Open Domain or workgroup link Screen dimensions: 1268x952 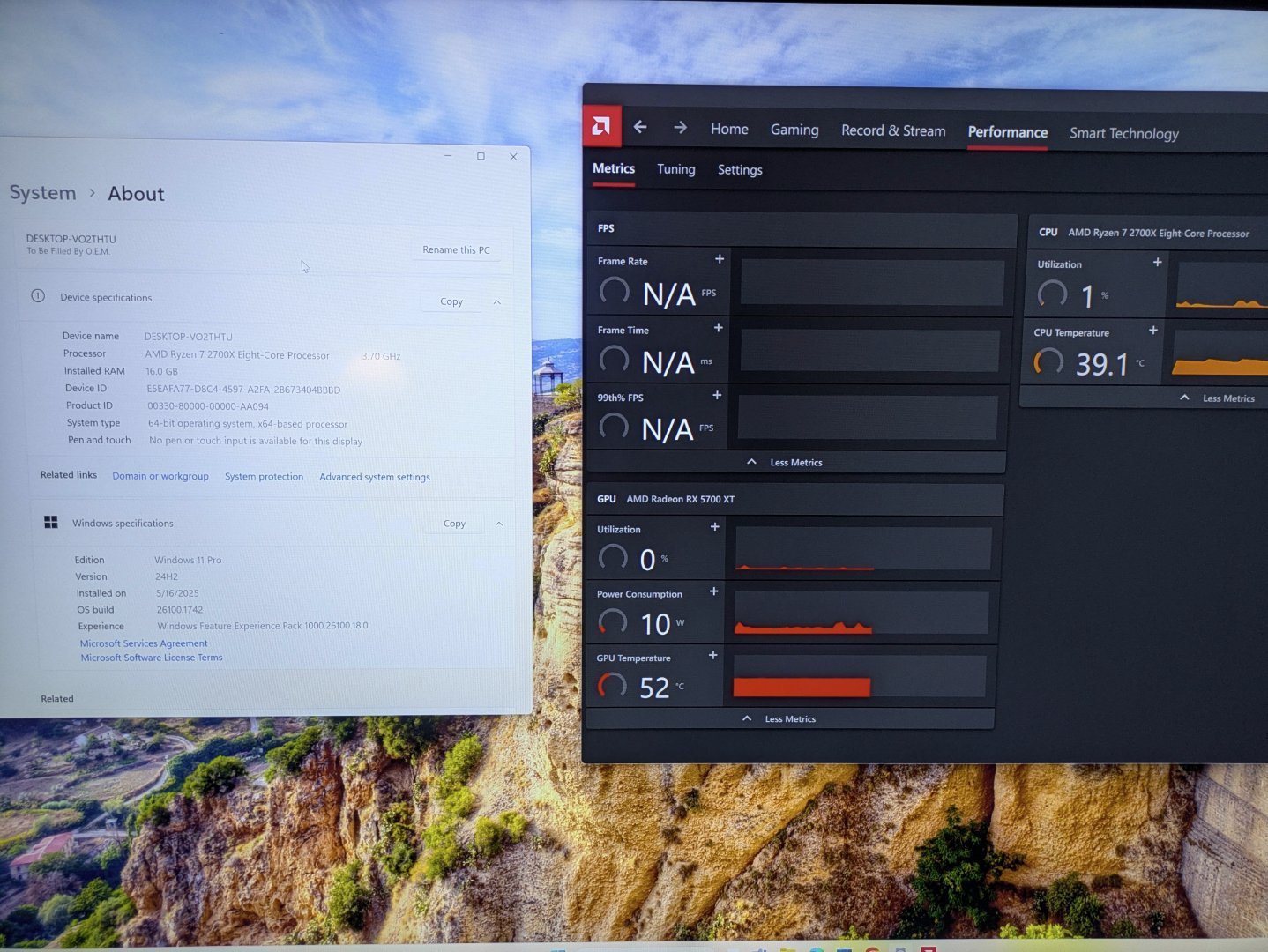pos(160,476)
